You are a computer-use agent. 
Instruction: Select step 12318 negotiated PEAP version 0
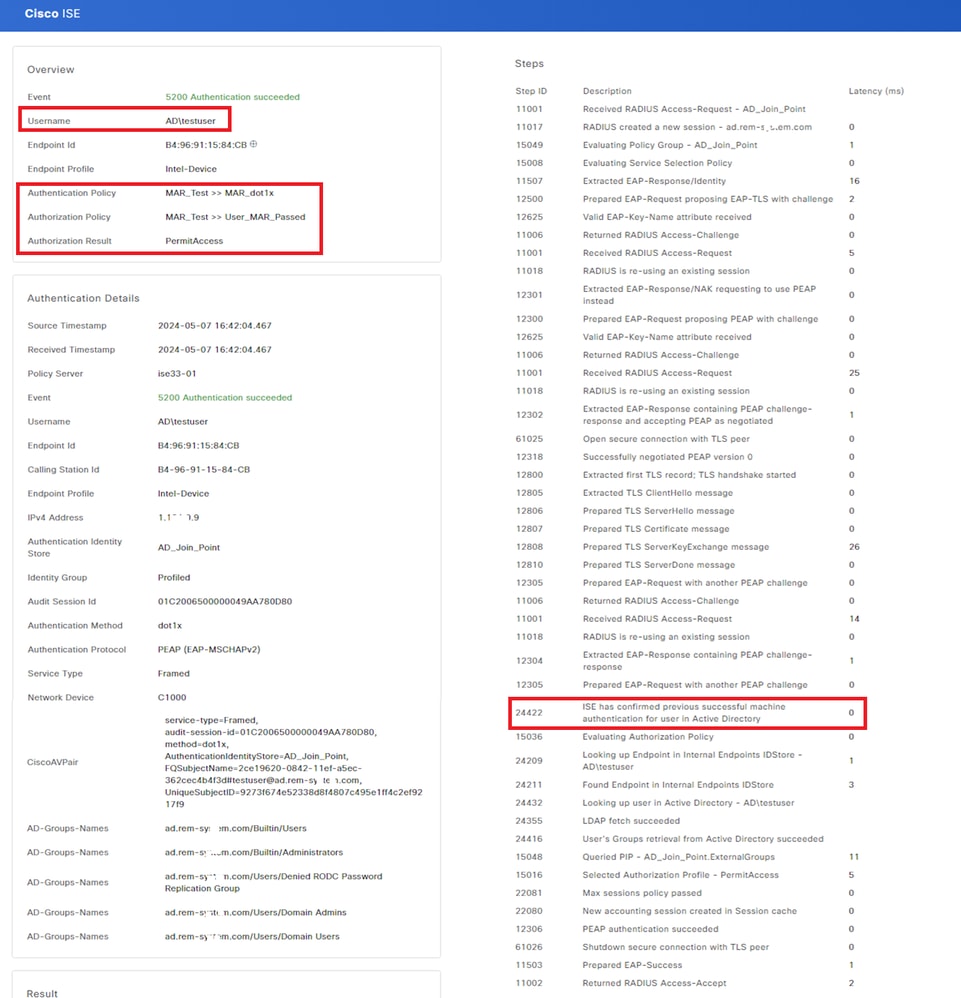(x=687, y=457)
